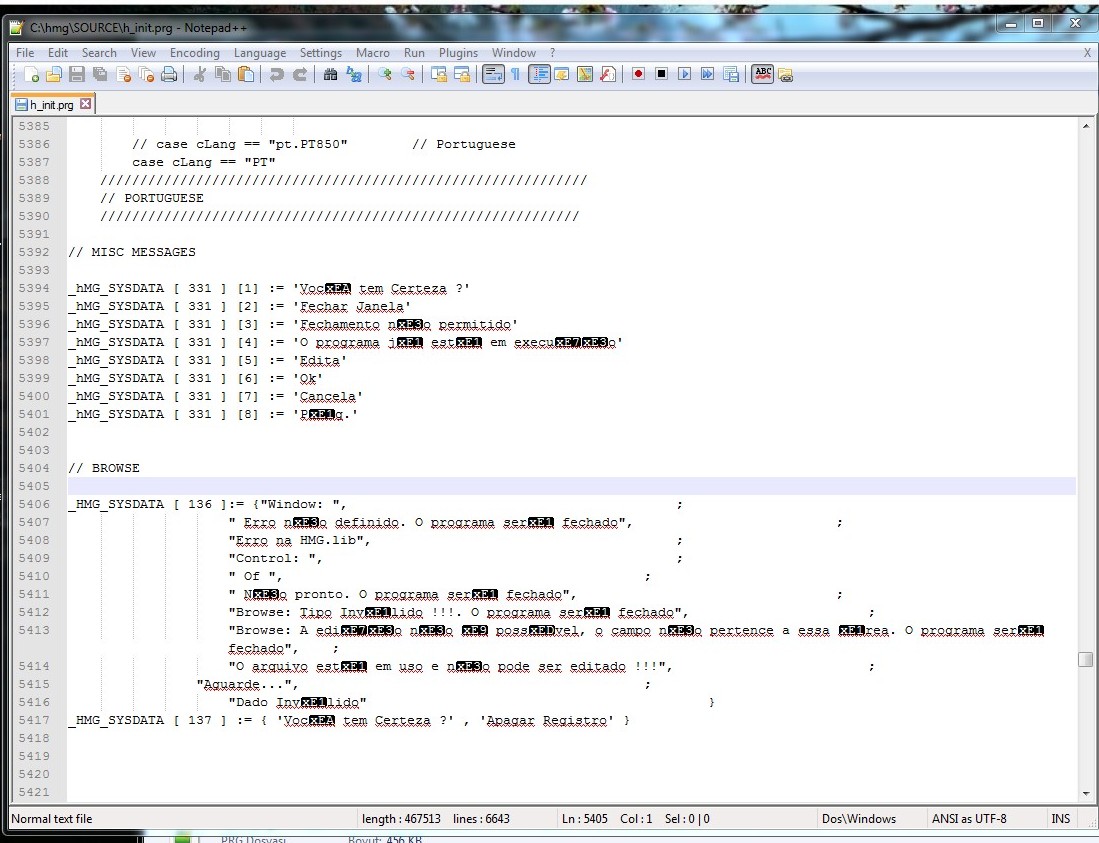
Task: Toggle show all characters
Action: [x=516, y=74]
